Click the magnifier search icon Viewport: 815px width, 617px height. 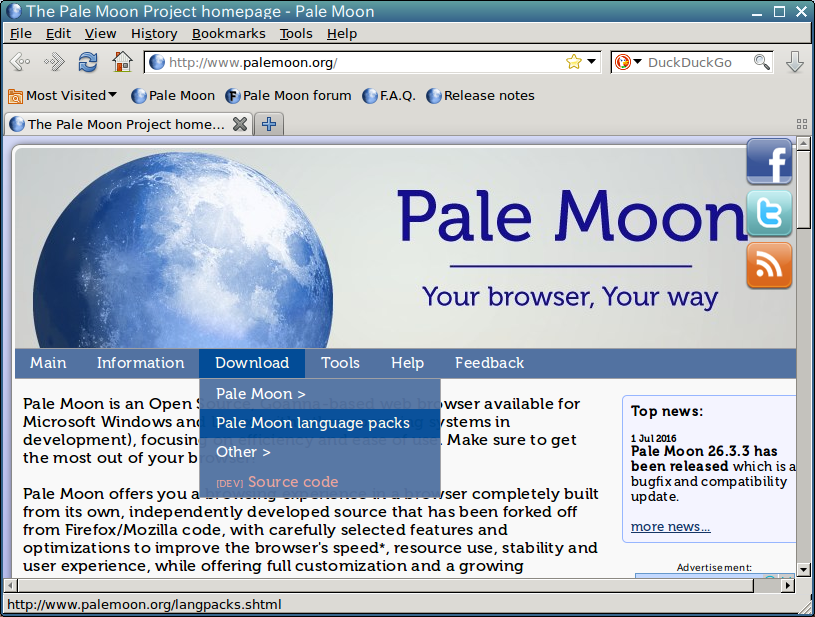[x=761, y=62]
